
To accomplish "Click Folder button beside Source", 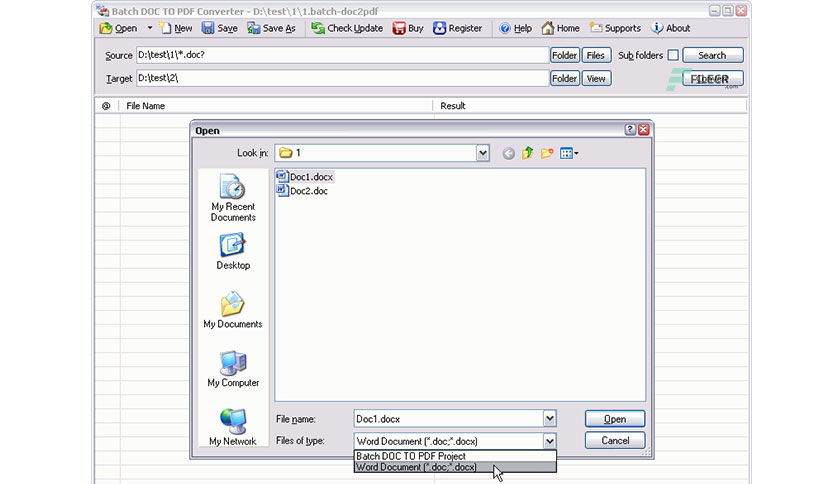I will click(565, 55).
